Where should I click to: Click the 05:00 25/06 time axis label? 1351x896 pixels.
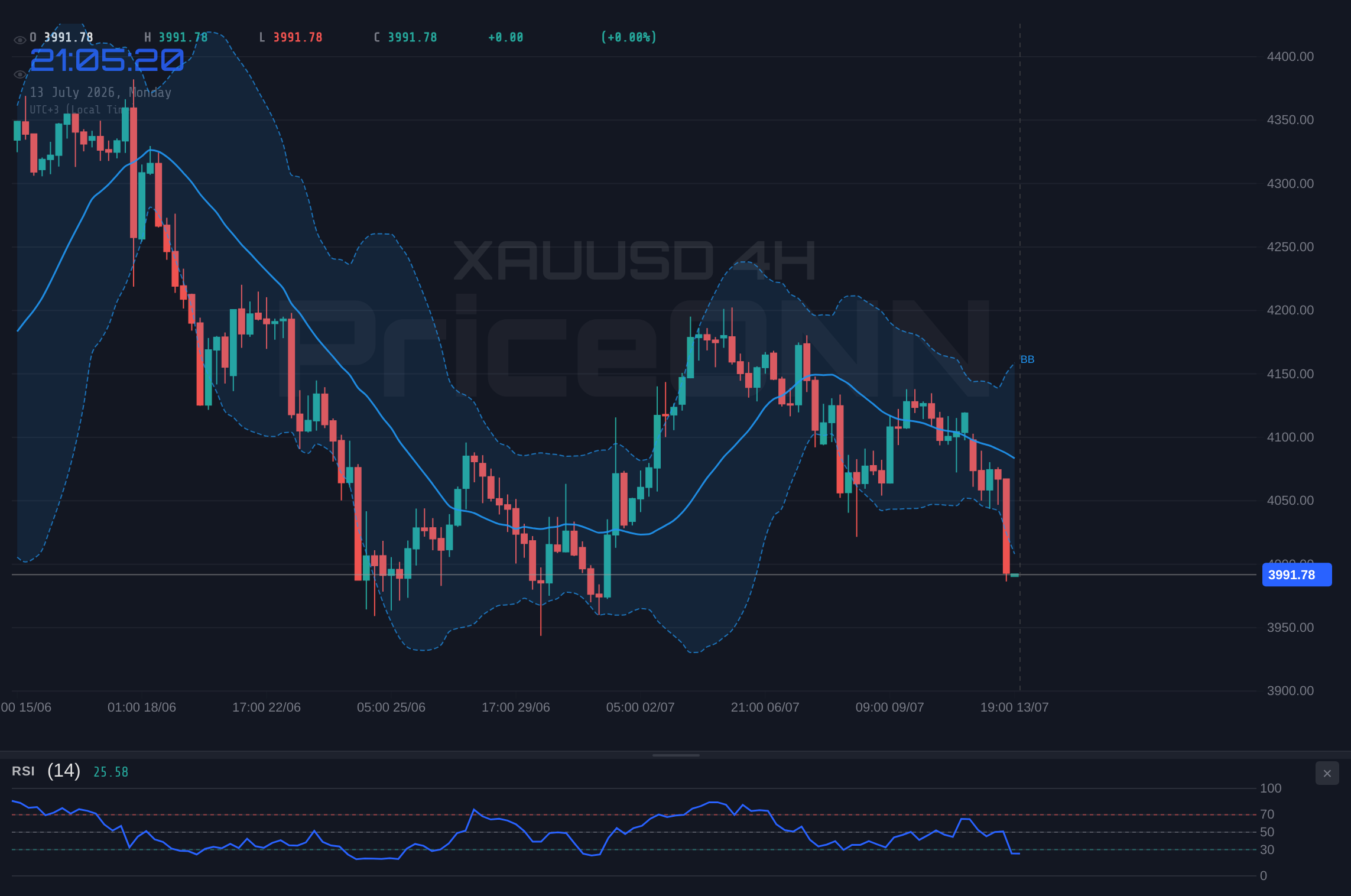click(391, 707)
